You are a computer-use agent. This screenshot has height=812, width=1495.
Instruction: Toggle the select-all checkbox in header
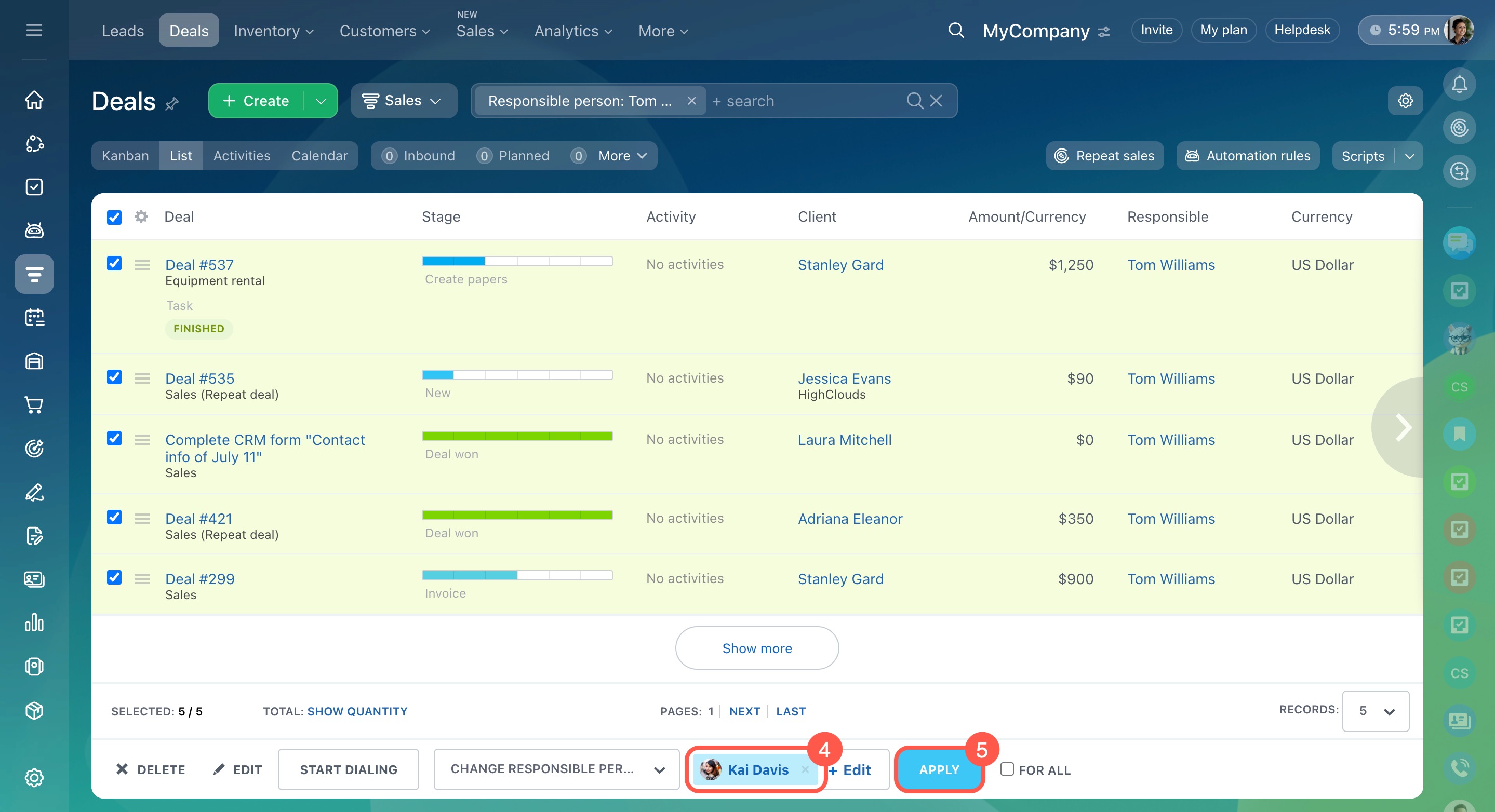click(x=114, y=218)
